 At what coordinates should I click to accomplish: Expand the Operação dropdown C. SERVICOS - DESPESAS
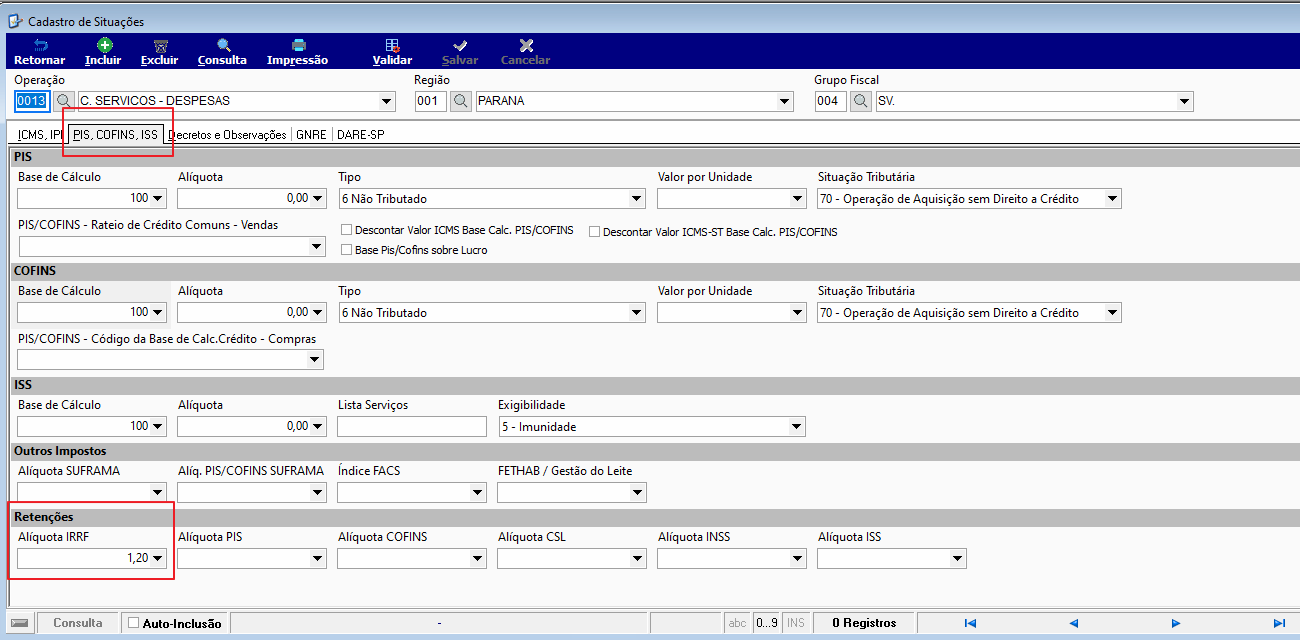[387, 101]
